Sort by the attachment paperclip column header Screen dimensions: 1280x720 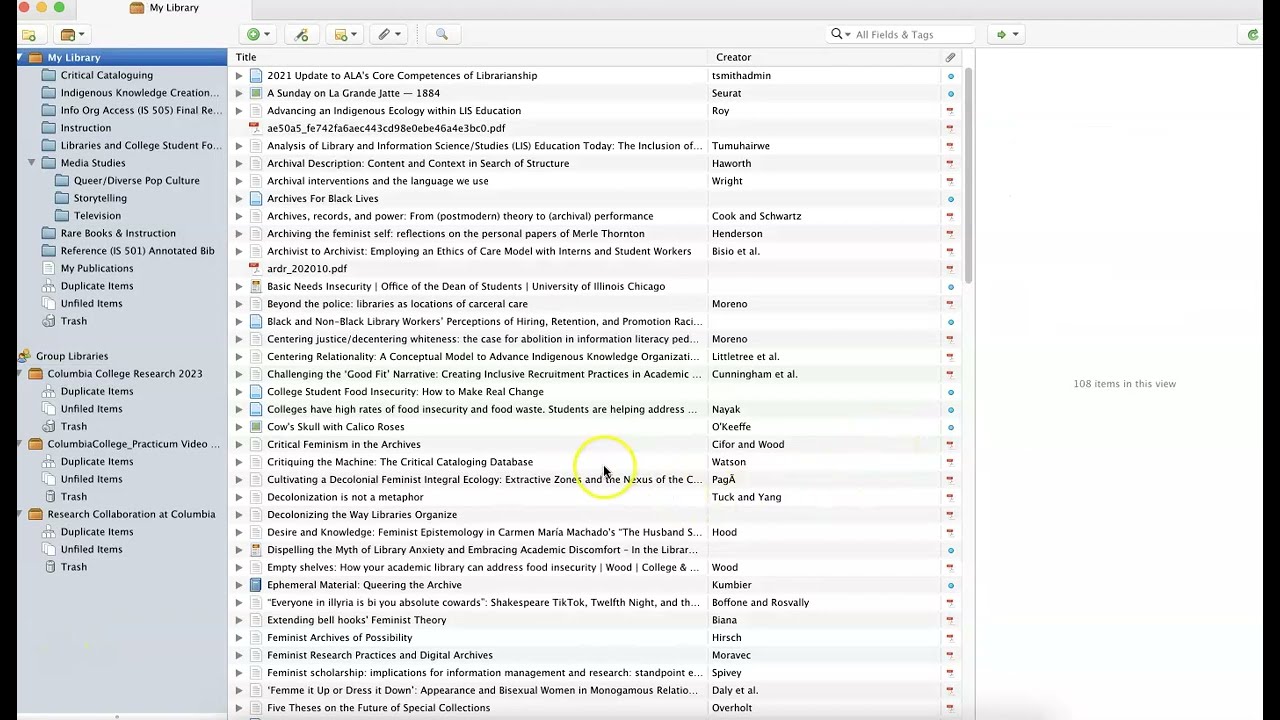950,58
